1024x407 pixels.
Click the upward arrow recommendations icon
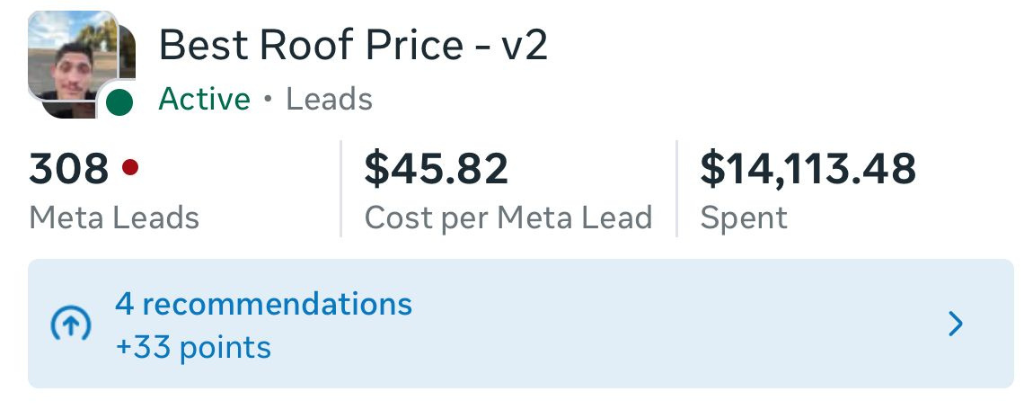70,324
